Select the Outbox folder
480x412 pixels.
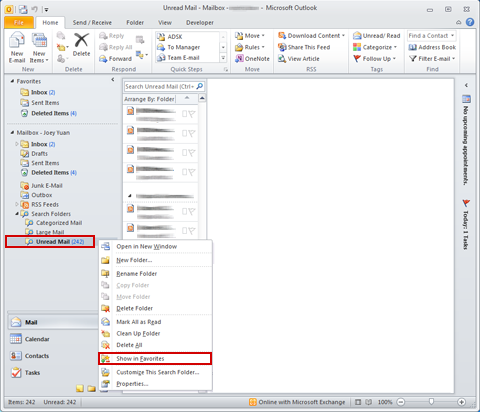(x=36, y=195)
